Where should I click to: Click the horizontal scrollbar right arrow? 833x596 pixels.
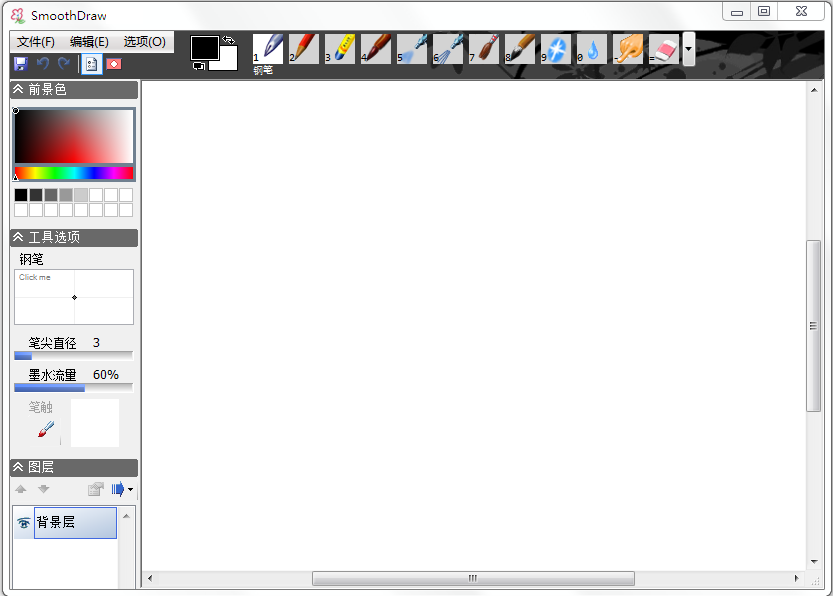(x=796, y=578)
